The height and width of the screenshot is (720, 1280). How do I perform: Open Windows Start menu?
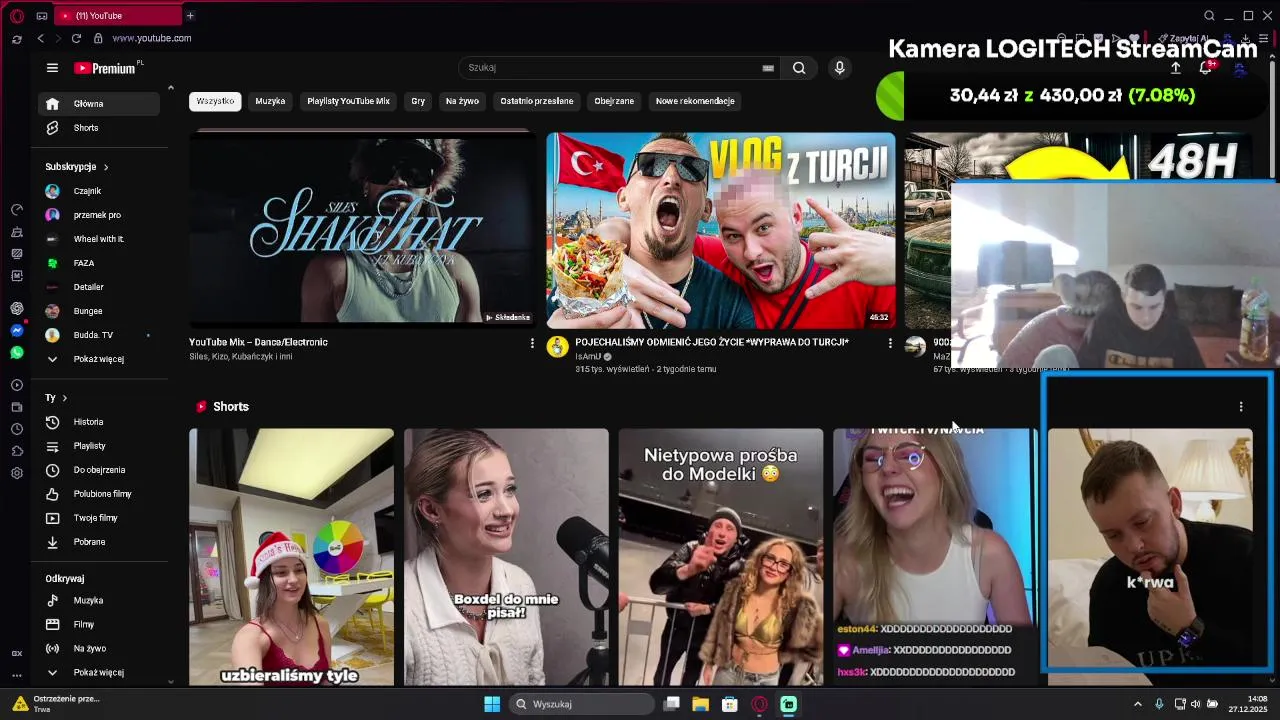492,704
